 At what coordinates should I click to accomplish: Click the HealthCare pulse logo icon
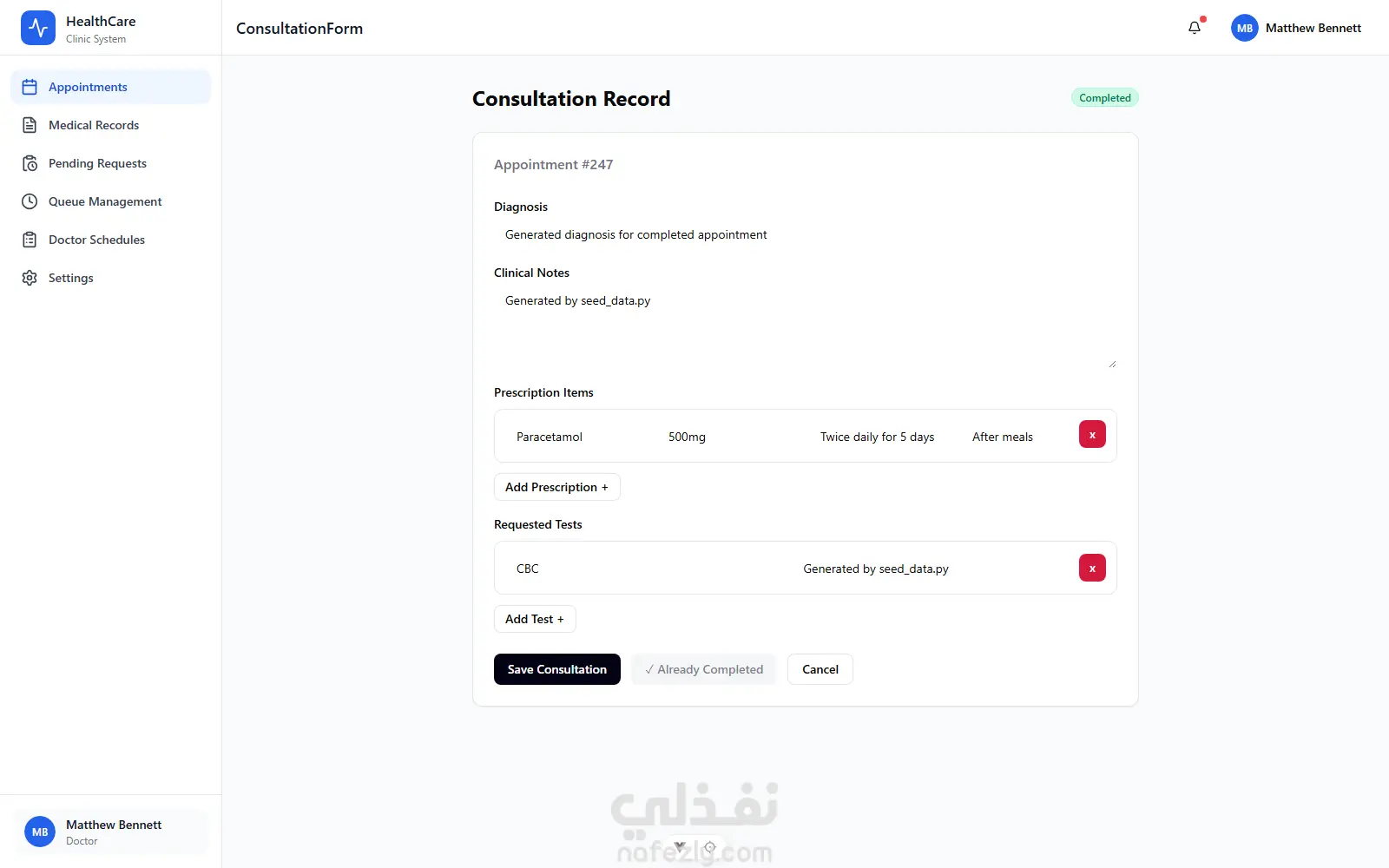38,28
